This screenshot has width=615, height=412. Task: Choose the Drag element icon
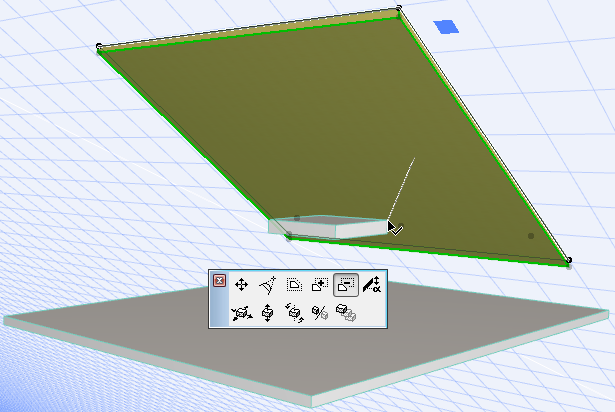tap(242, 313)
